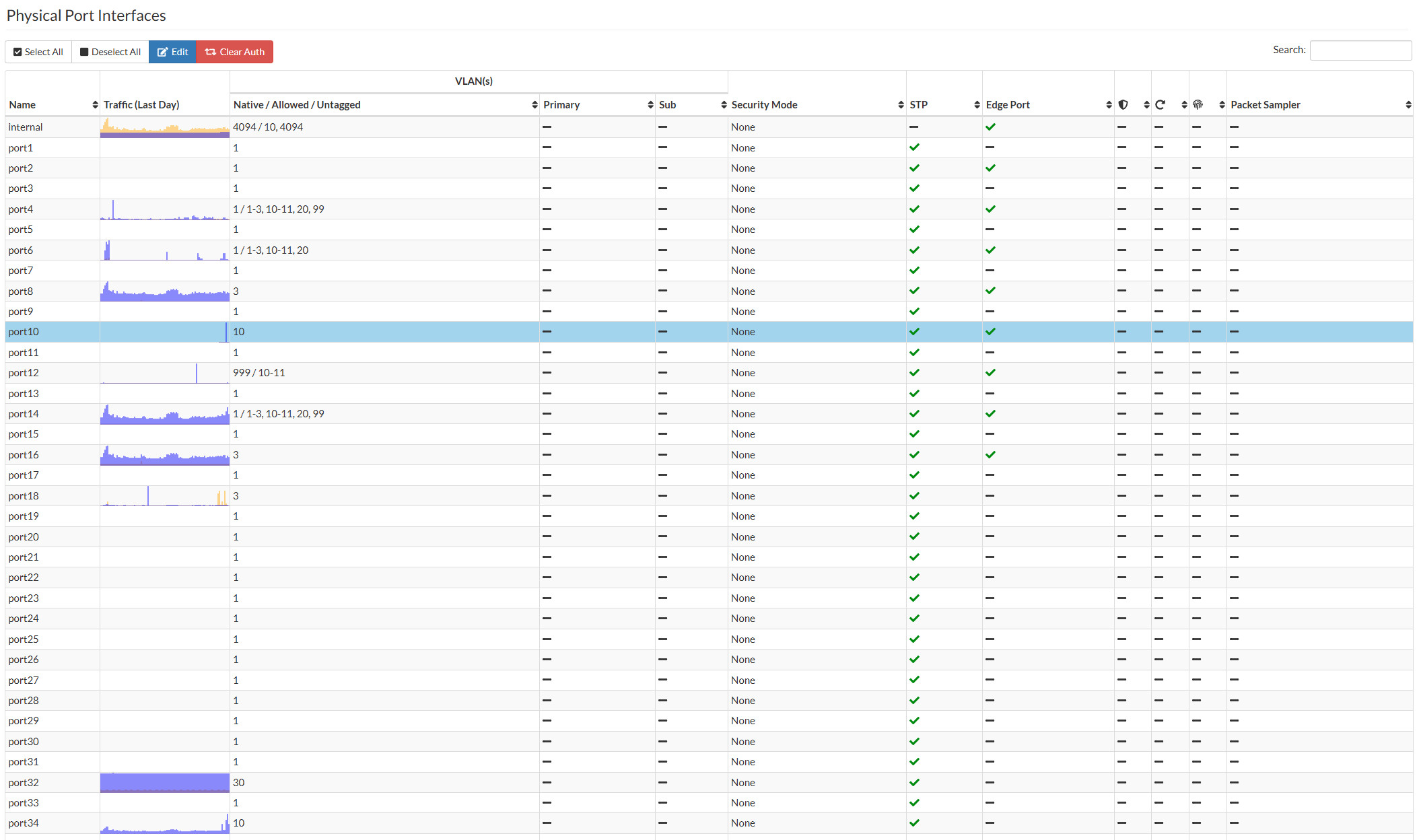This screenshot has height=840, width=1419.
Task: Sort by Native / Allowed / Untagged header
Action: [x=384, y=104]
